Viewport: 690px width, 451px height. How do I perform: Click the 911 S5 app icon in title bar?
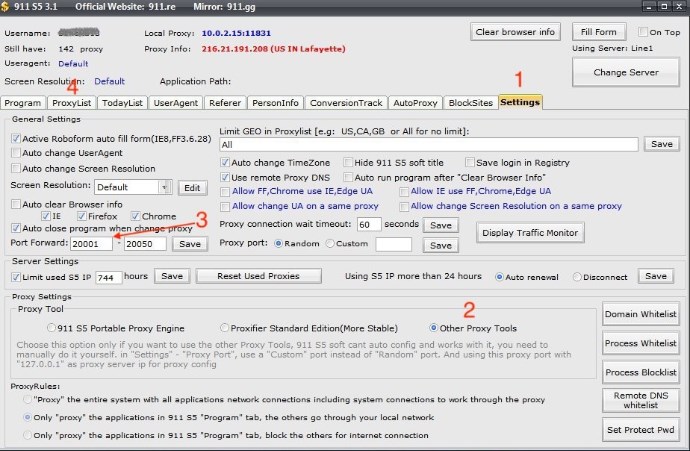point(8,7)
